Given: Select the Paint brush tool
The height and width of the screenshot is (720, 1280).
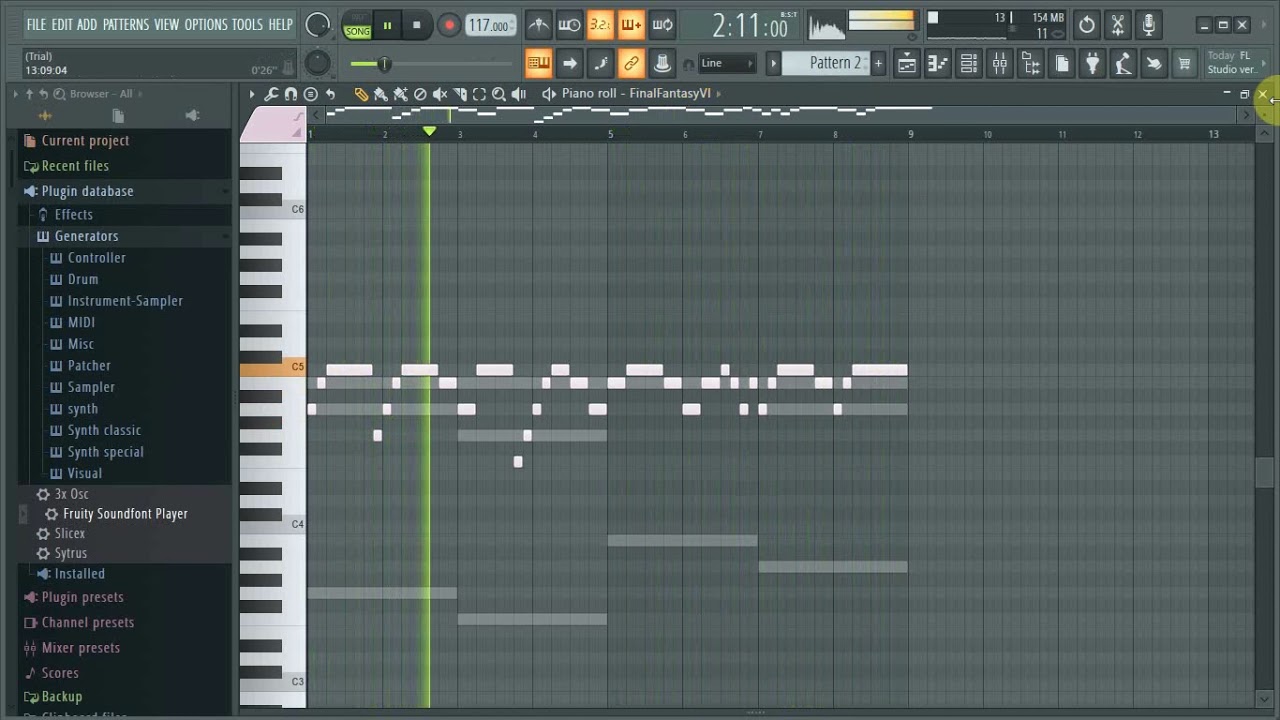Looking at the screenshot, I should point(381,94).
